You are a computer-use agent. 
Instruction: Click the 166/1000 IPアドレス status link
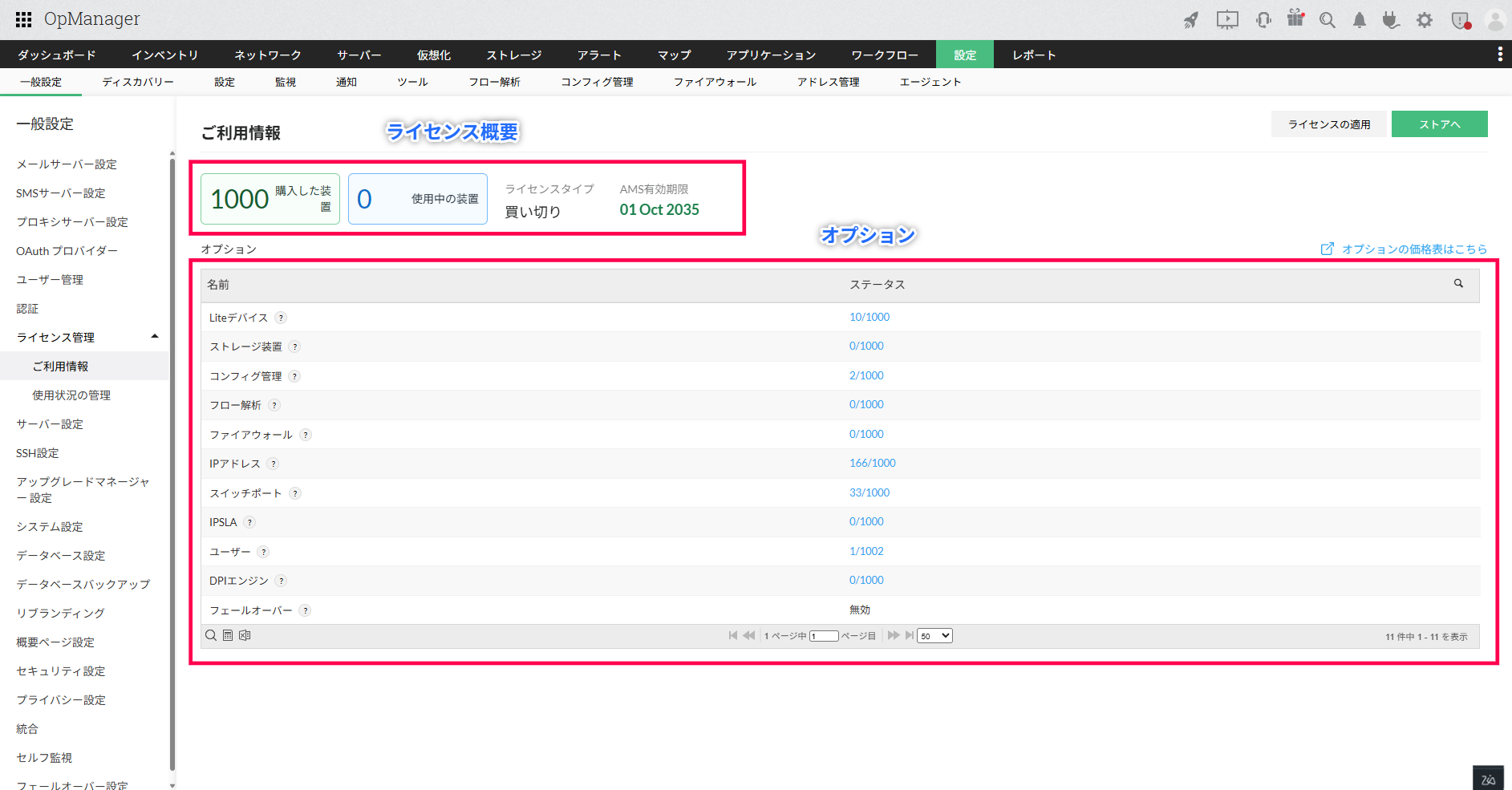pyautogui.click(x=873, y=463)
